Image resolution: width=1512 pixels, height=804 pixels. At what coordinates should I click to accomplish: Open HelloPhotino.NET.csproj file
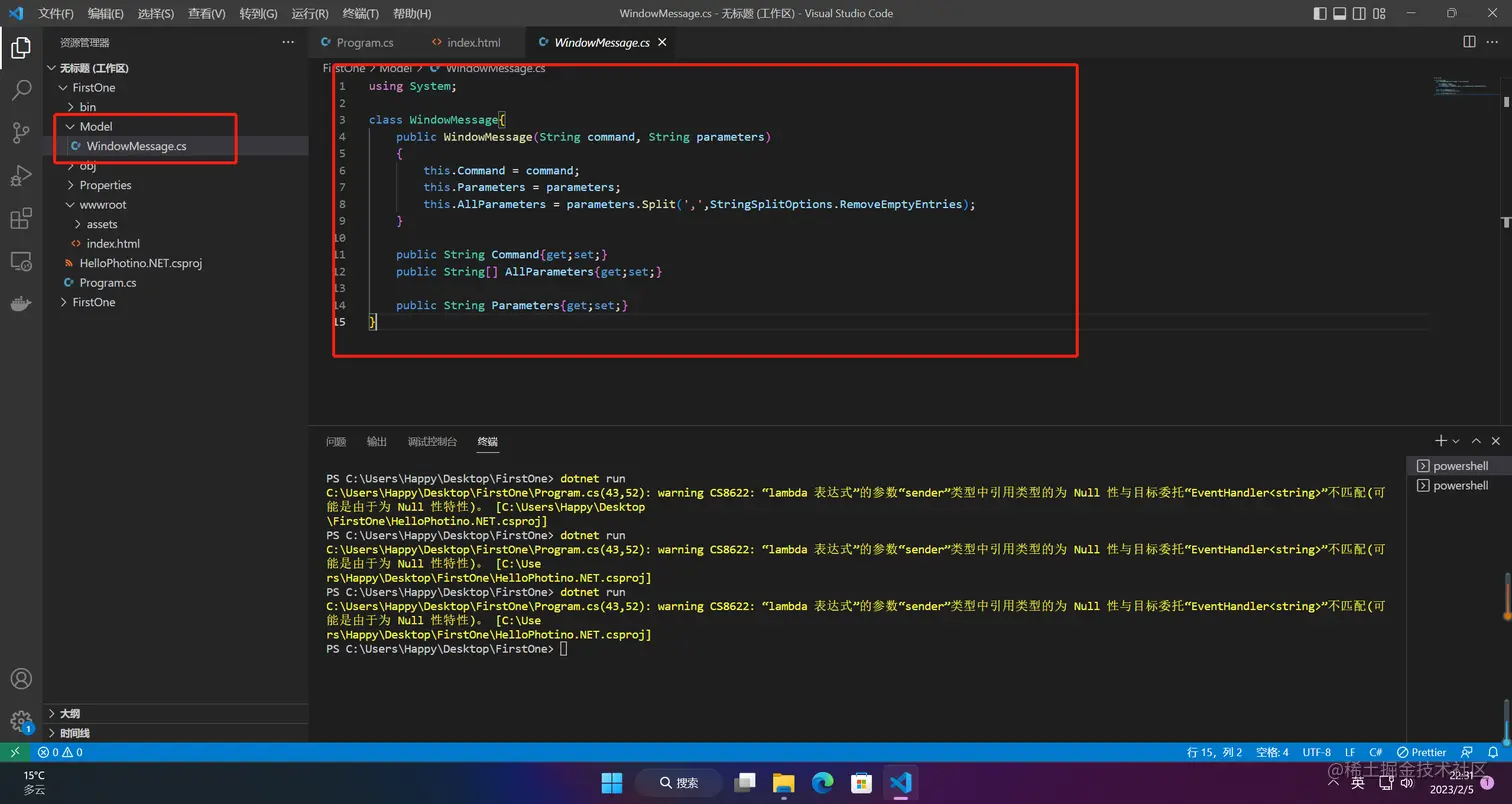click(x=176, y=263)
